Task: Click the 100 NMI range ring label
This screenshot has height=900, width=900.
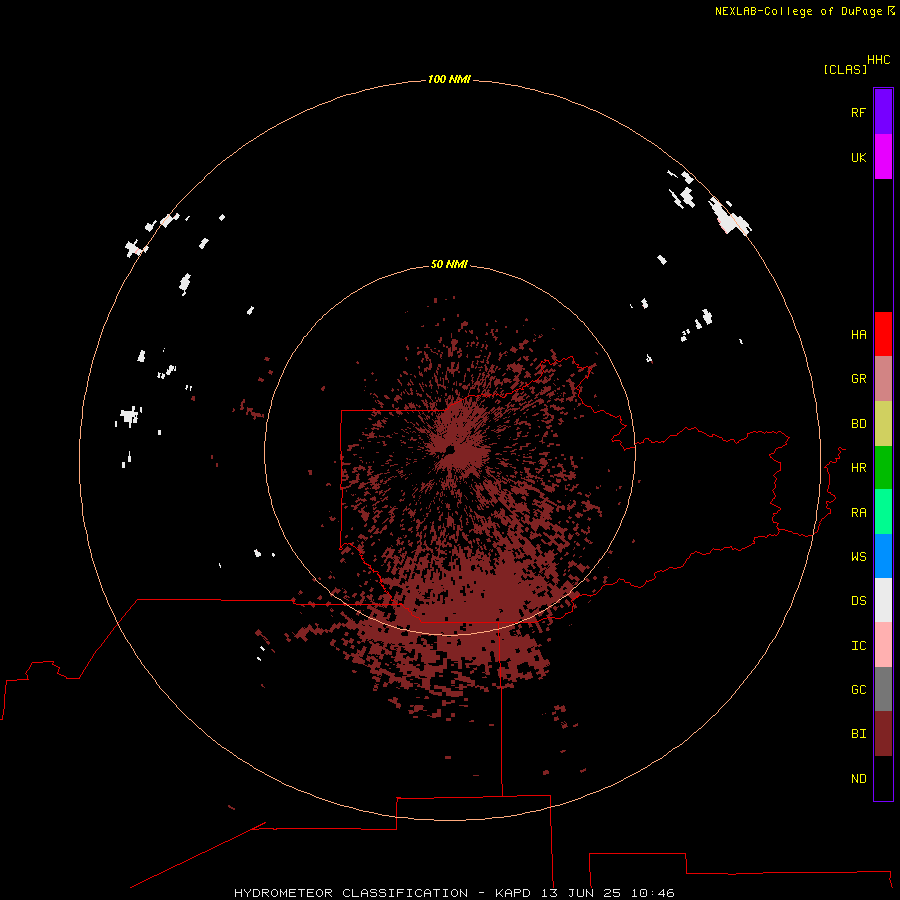Action: [x=449, y=79]
